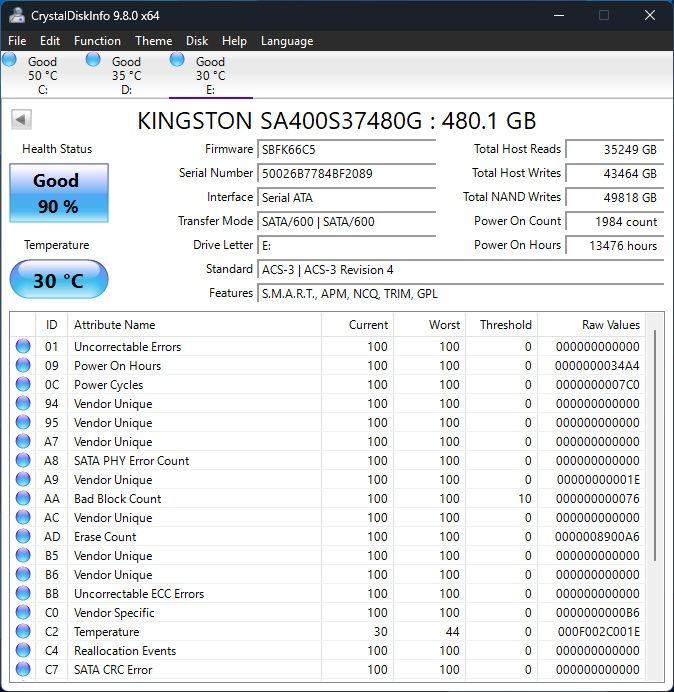This screenshot has height=692, width=674.
Task: Click the Serial Number field 50026B7784BF2089
Action: (346, 173)
